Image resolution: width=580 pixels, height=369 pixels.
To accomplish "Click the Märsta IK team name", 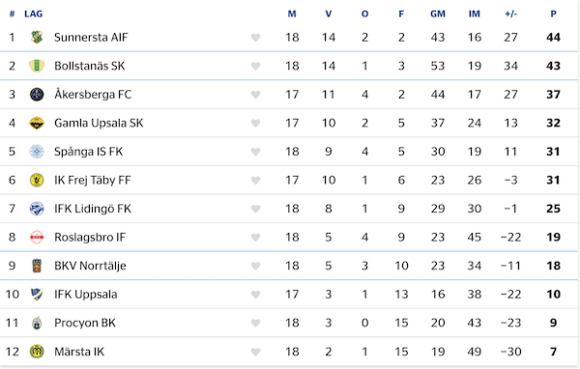I will pyautogui.click(x=79, y=352).
